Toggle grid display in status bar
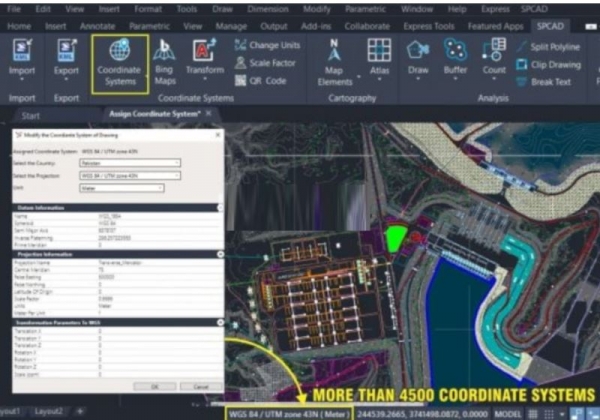Image resolution: width=600 pixels, height=420 pixels. (533, 414)
